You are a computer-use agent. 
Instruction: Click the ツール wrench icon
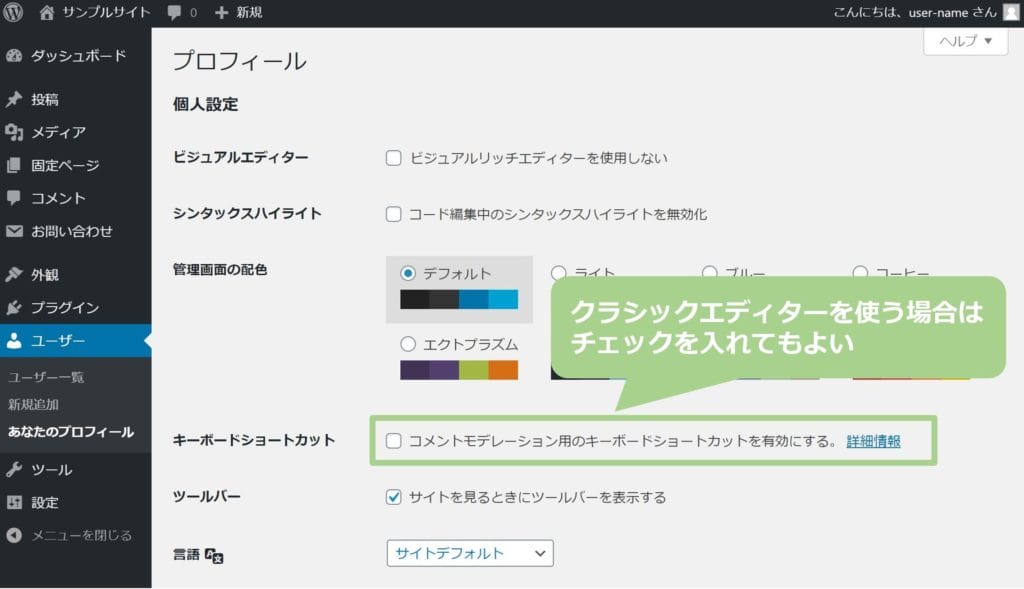pos(14,470)
